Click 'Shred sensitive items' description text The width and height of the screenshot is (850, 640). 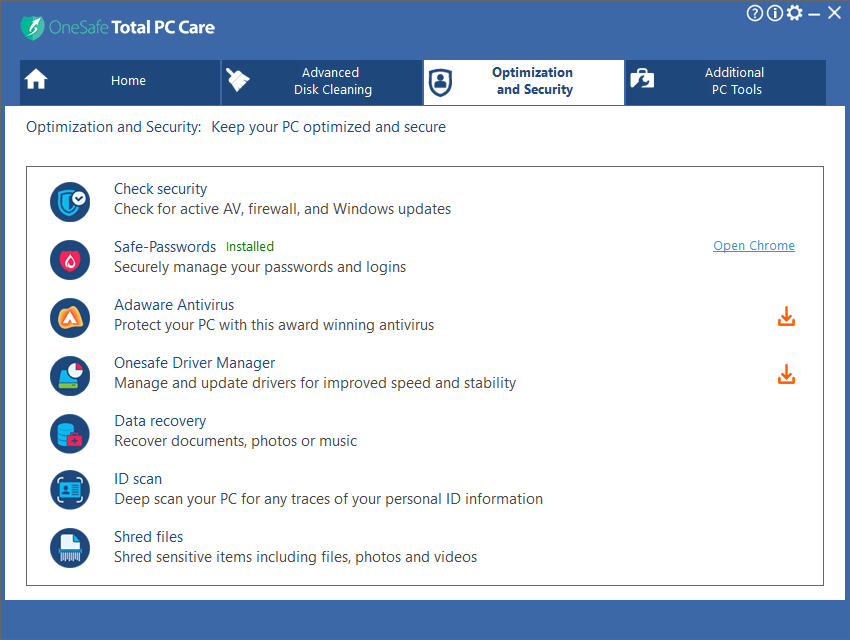point(295,557)
